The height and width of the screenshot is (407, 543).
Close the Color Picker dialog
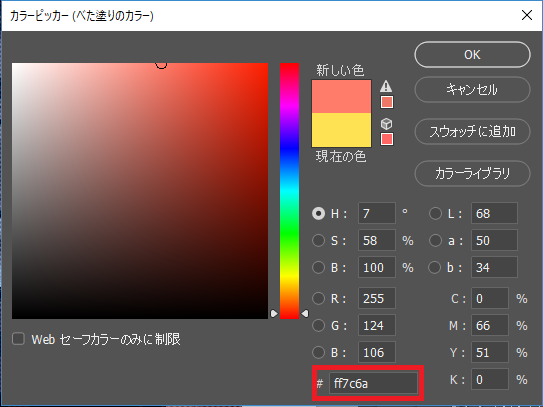527,15
